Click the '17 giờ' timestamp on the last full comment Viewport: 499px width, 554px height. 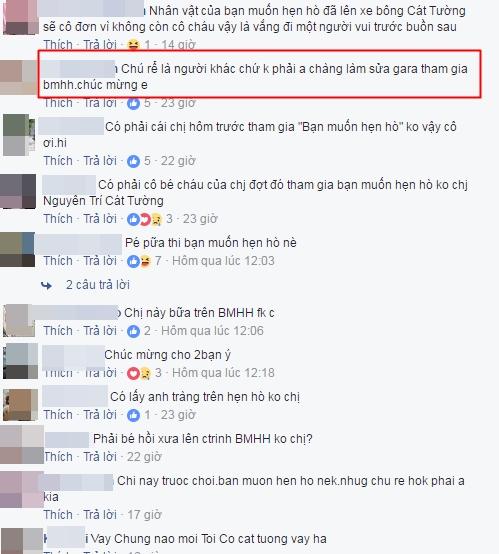tap(144, 515)
